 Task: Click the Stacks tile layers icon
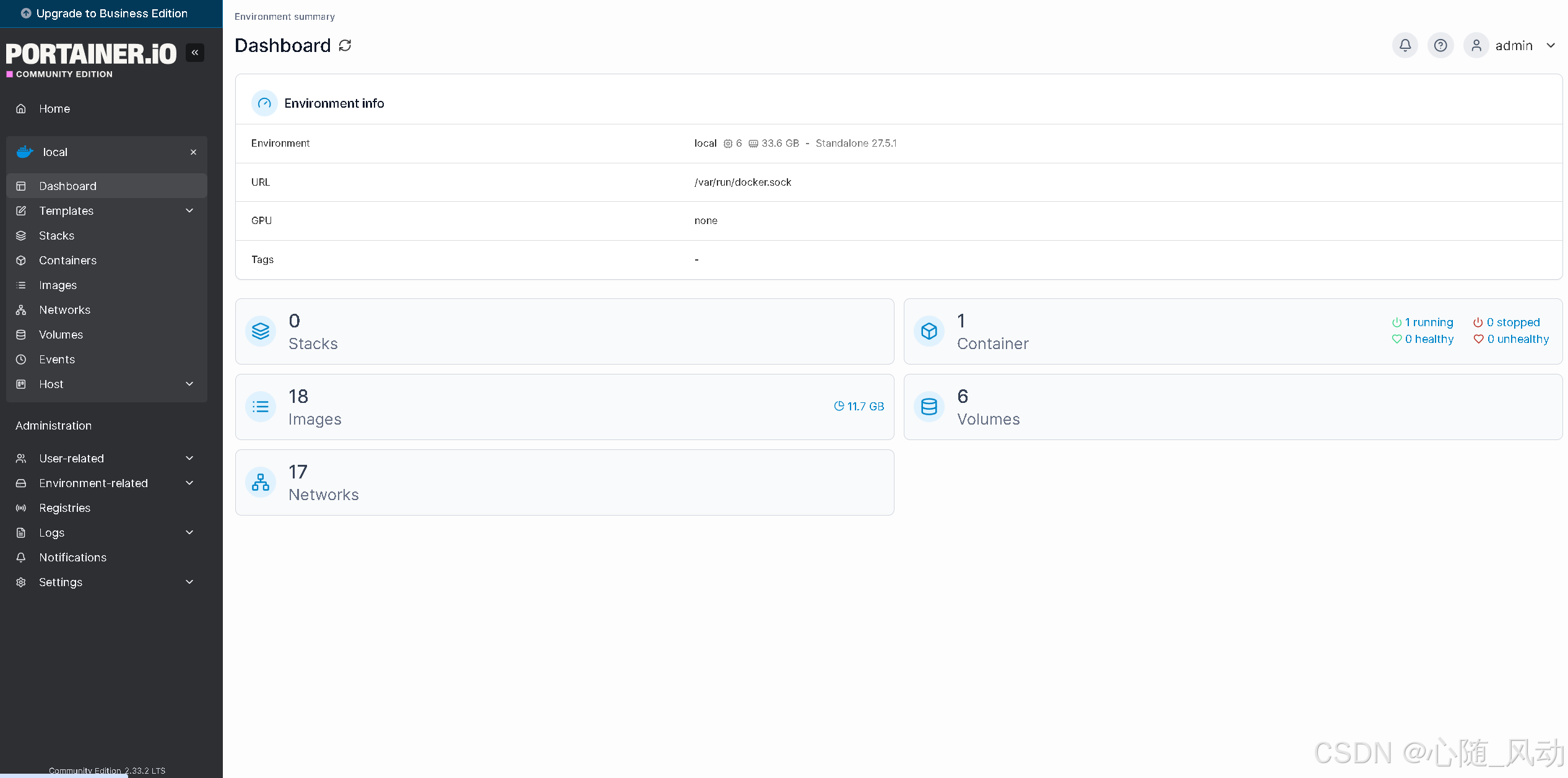click(261, 332)
